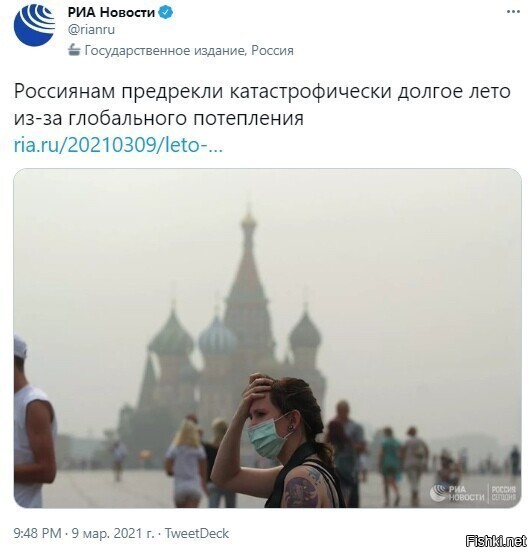
Task: Click the state media label icon
Action: pos(74,50)
